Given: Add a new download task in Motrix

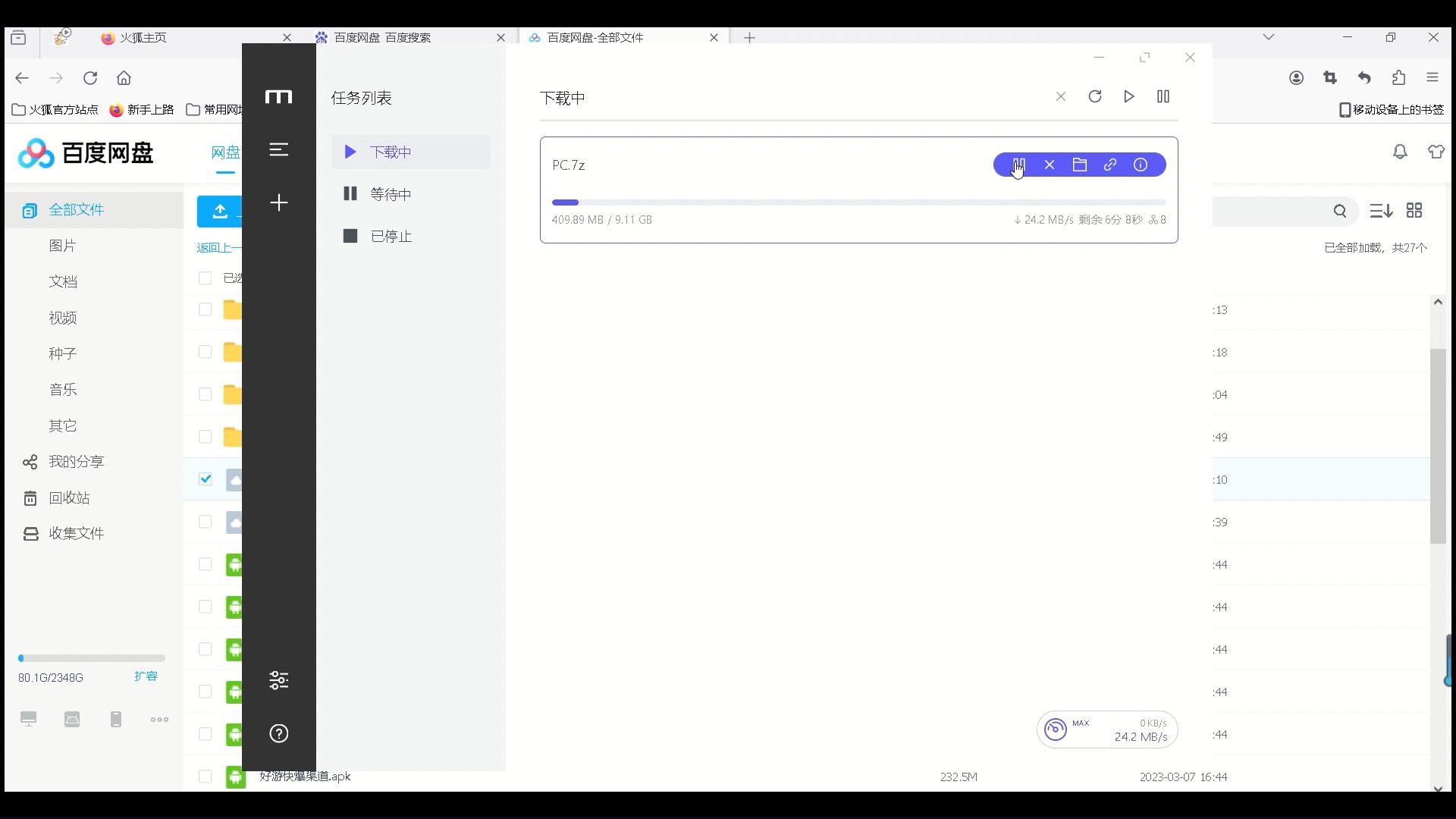Looking at the screenshot, I should click(278, 202).
